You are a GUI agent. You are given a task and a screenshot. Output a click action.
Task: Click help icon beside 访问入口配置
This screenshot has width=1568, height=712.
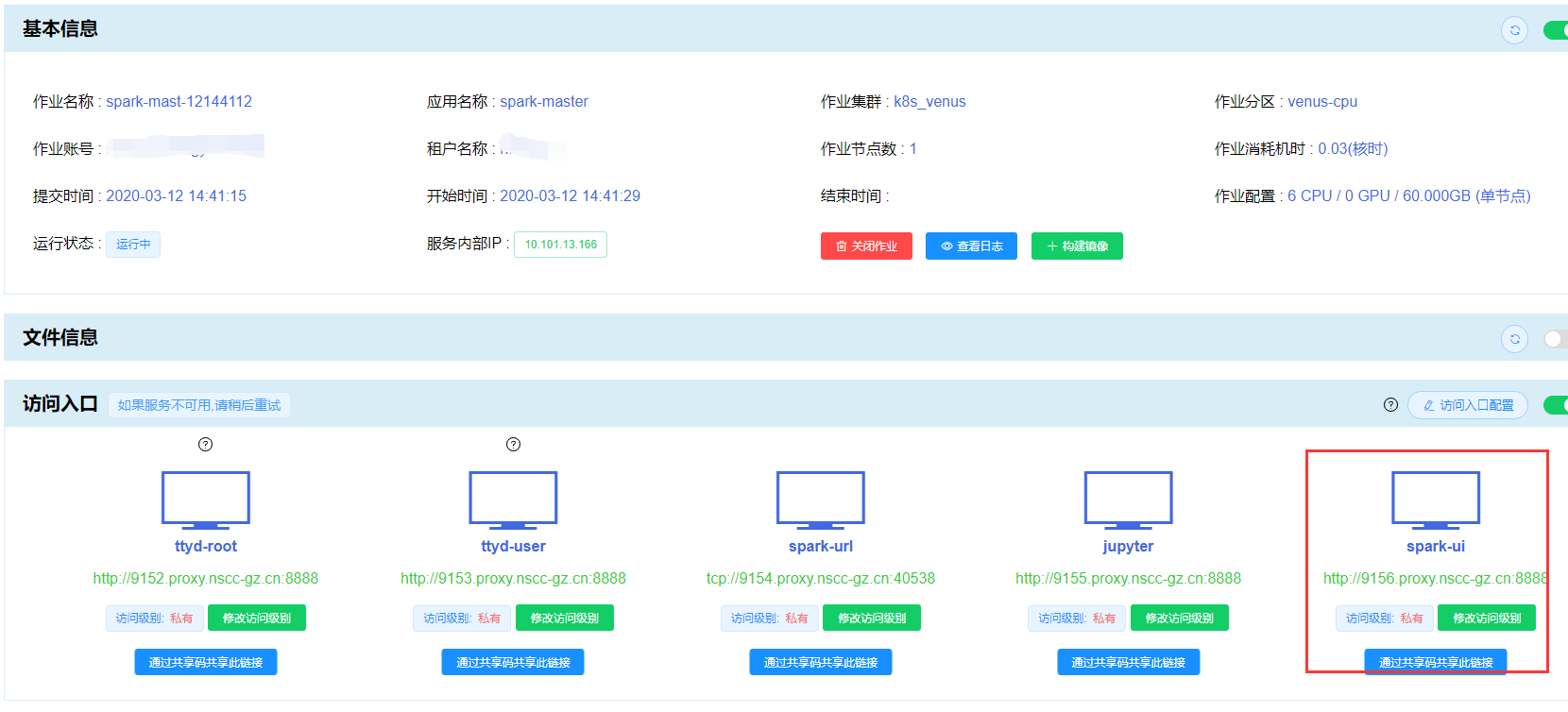pyautogui.click(x=1390, y=405)
